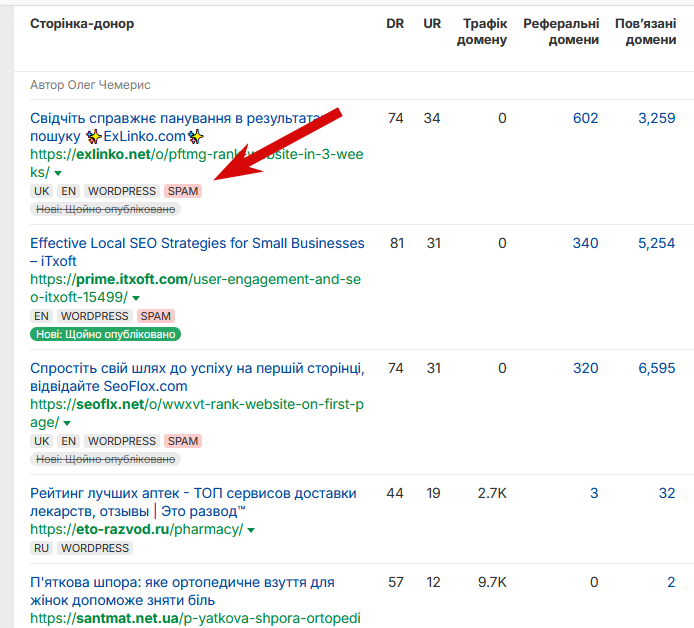Open the П'яткова шпора title link
The image size is (694, 628).
tap(182, 591)
